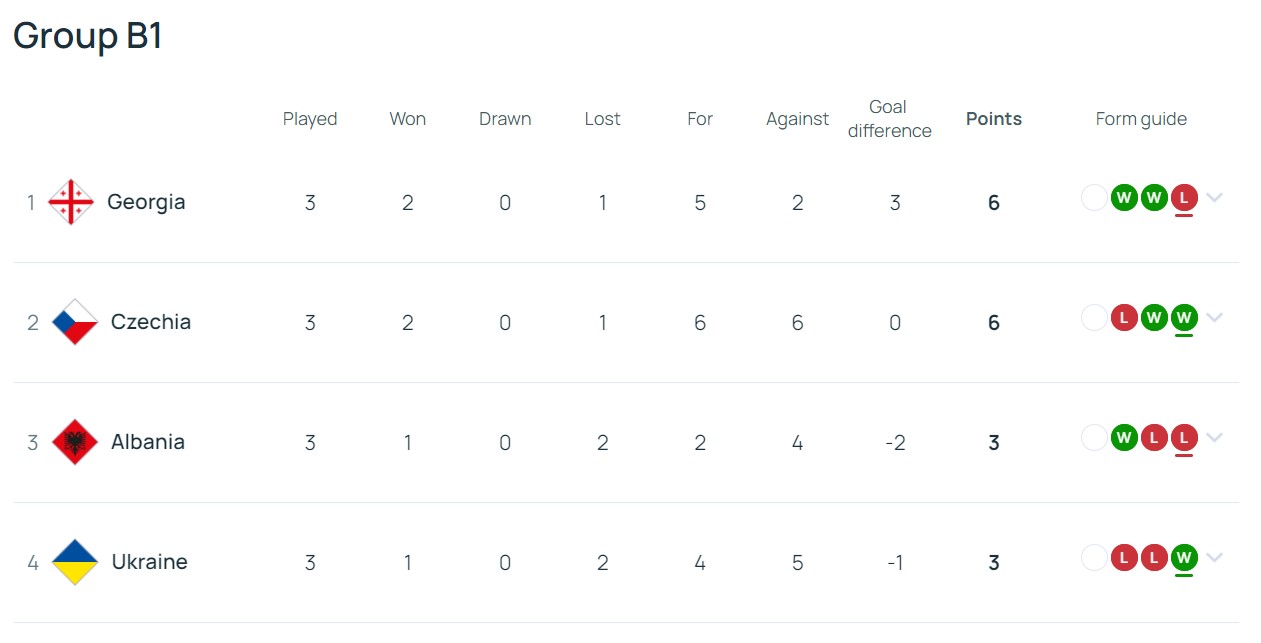Click Czechia's red loss form badge

tap(1124, 318)
